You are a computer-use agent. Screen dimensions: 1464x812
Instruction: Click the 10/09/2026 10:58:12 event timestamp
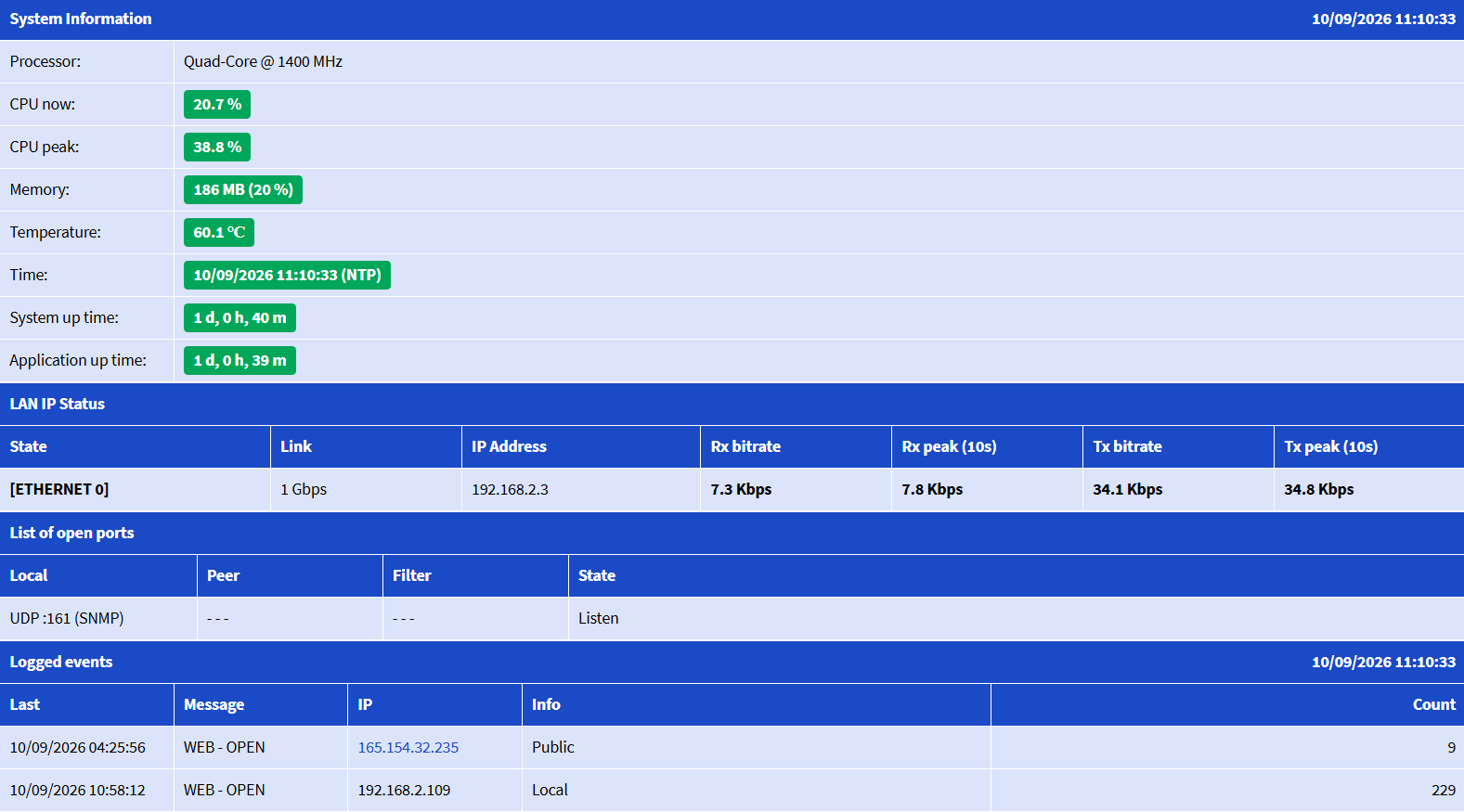tap(78, 790)
